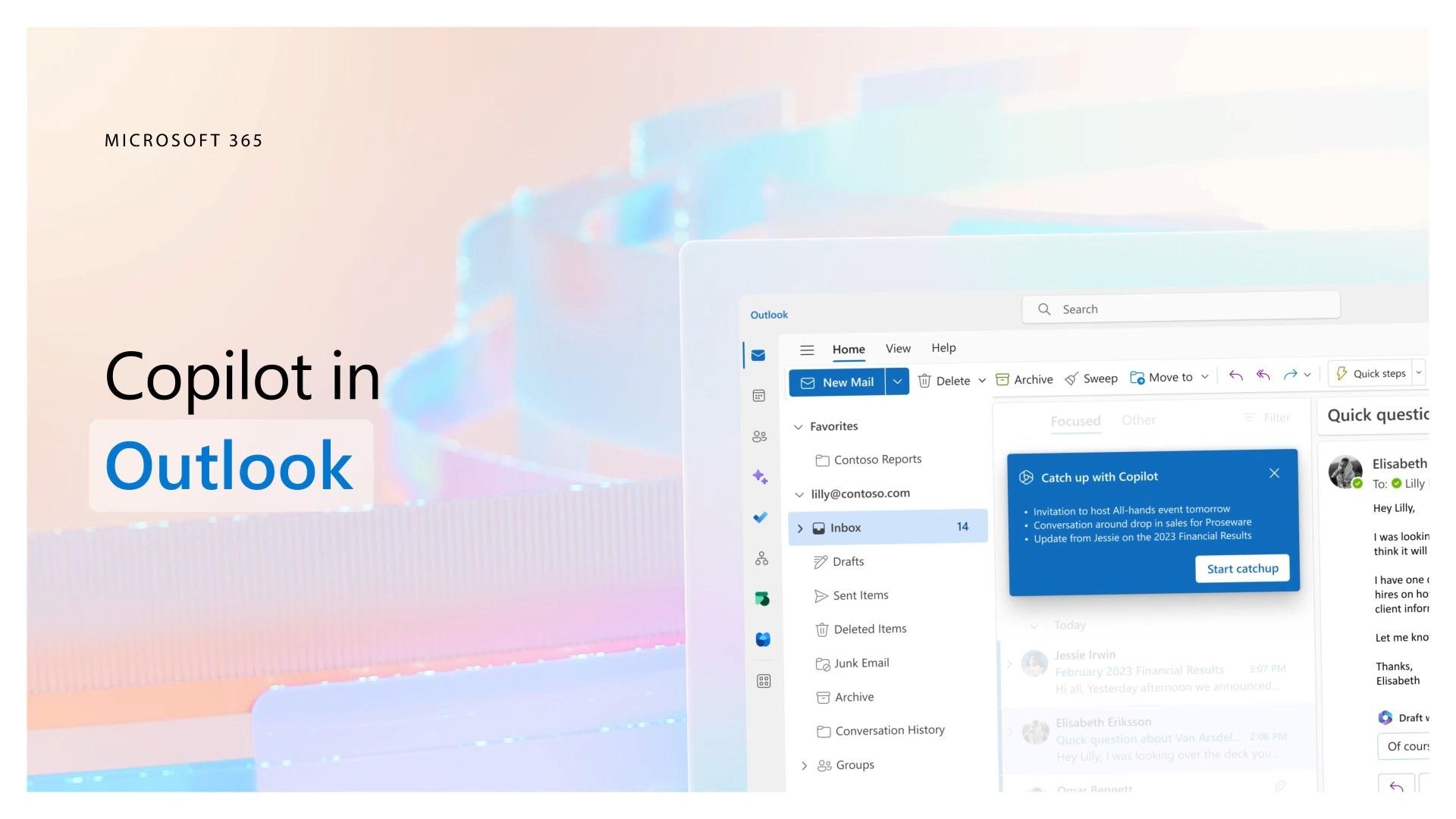Expand the Groups folder tree
This screenshot has height=819, width=1456.
[x=805, y=765]
